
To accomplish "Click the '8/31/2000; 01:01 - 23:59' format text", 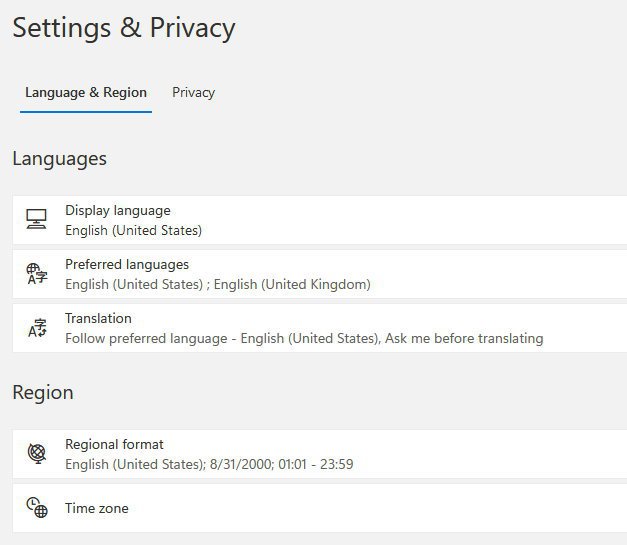I will (282, 464).
